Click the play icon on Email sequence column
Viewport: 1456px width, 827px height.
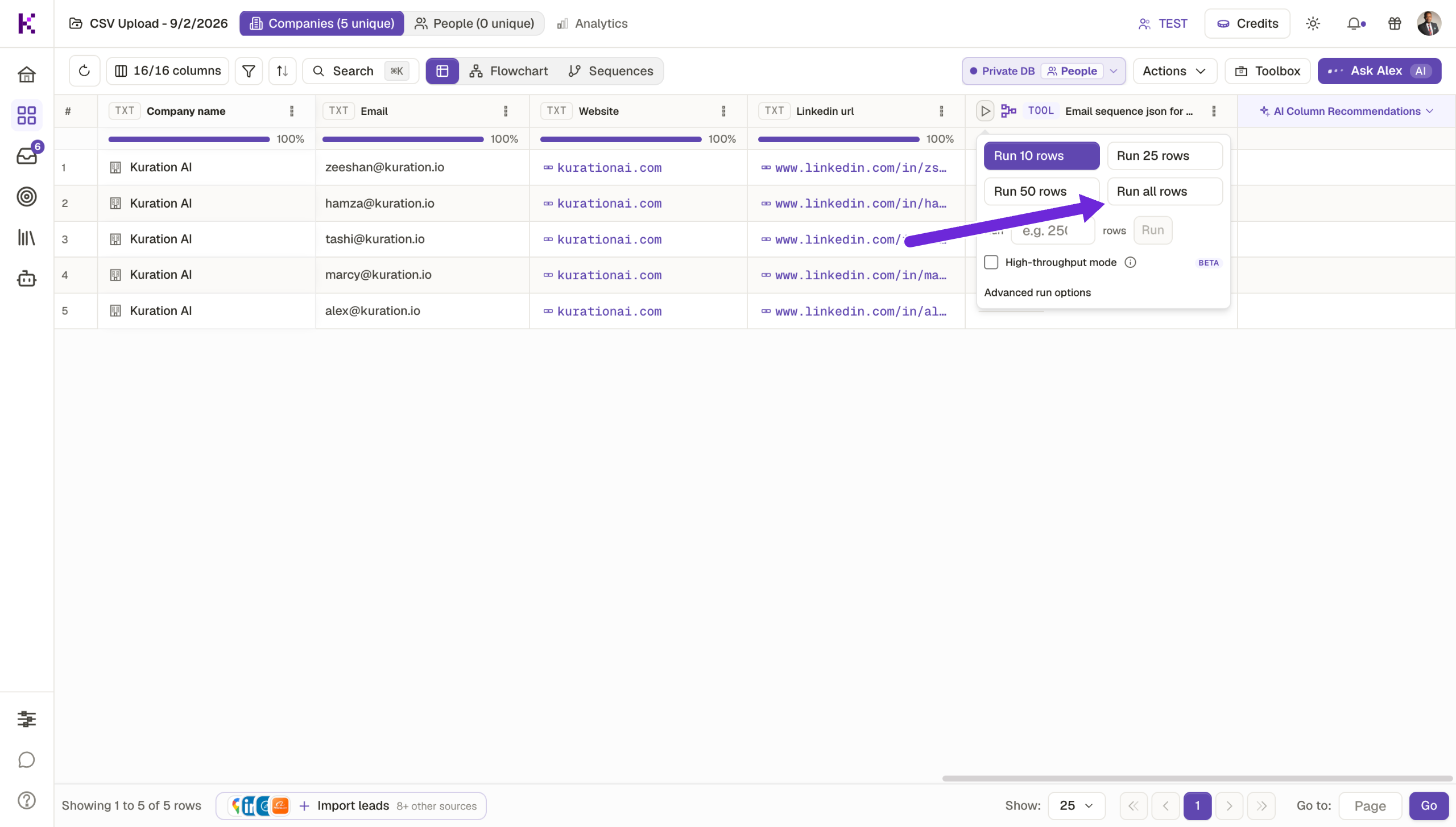[x=985, y=111]
